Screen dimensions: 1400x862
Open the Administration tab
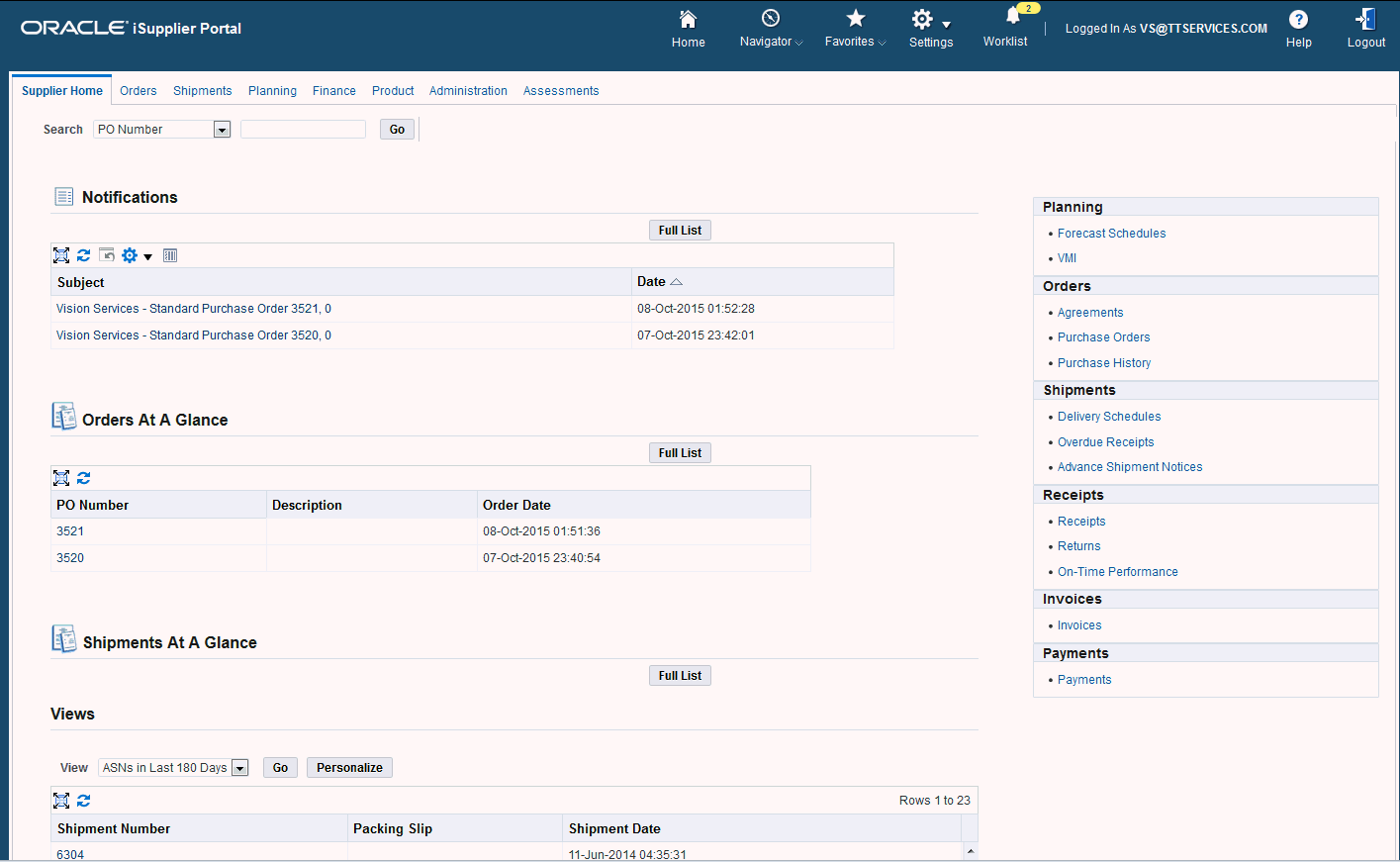click(468, 91)
